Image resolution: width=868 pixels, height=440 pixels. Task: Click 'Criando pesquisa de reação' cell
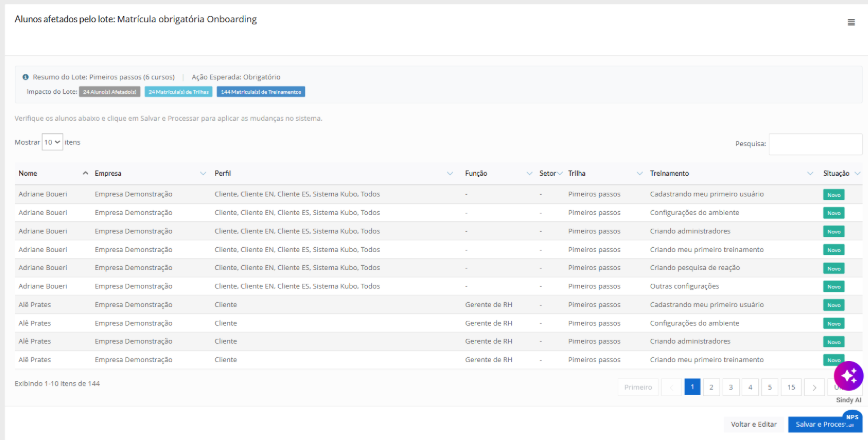pyautogui.click(x=696, y=268)
